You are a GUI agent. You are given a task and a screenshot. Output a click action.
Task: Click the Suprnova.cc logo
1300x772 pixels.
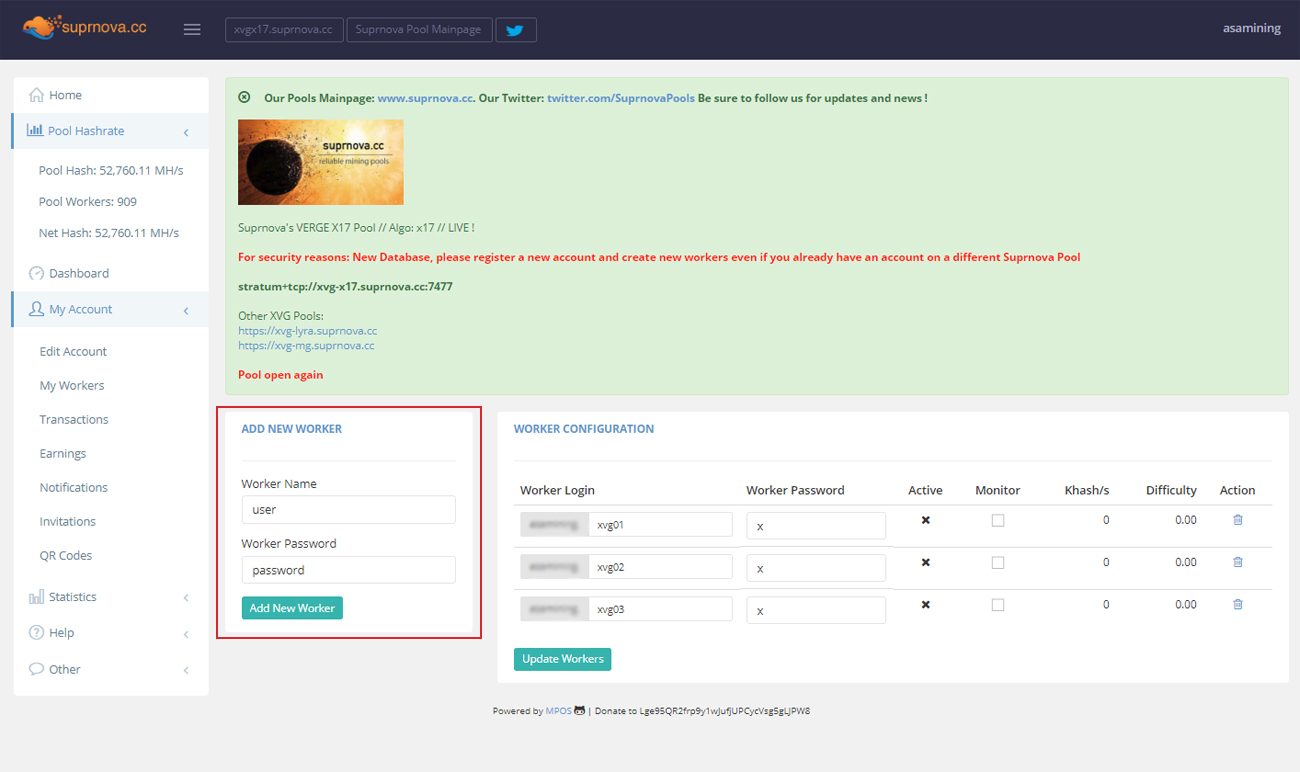[x=85, y=28]
